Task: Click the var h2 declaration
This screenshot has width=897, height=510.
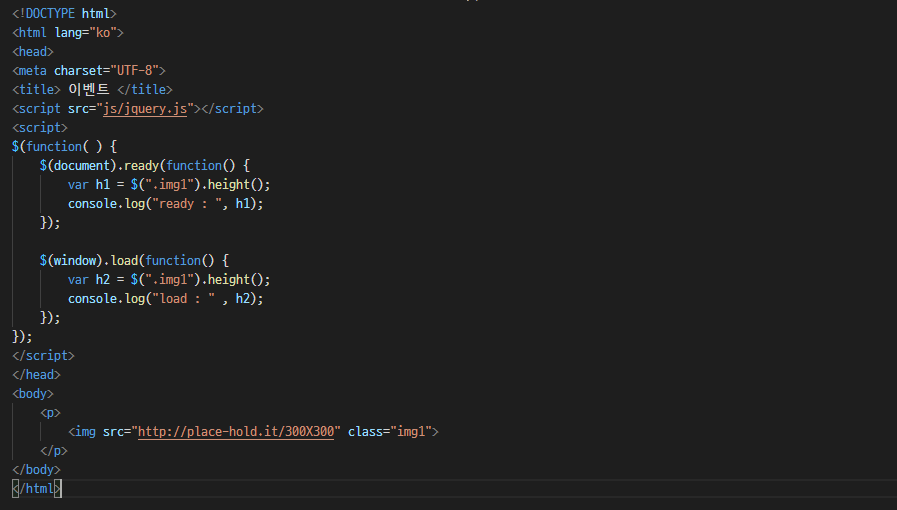Action: tap(169, 280)
